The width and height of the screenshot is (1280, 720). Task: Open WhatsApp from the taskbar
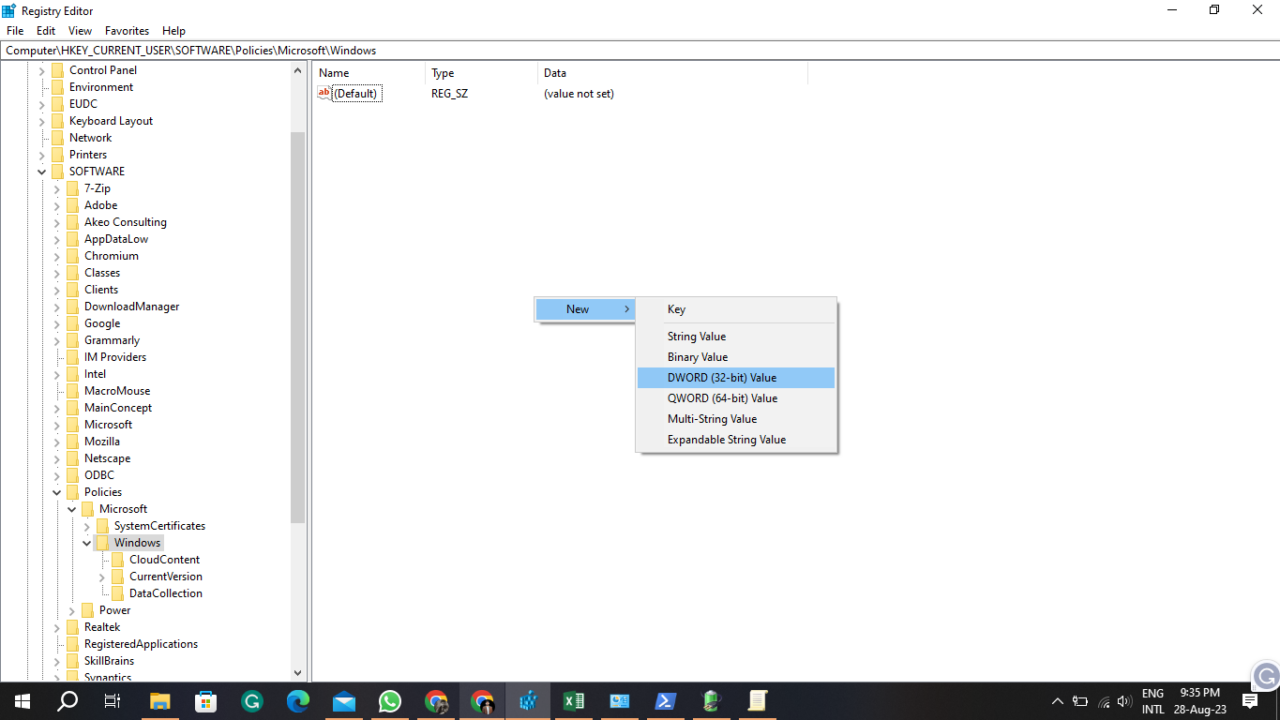point(390,701)
